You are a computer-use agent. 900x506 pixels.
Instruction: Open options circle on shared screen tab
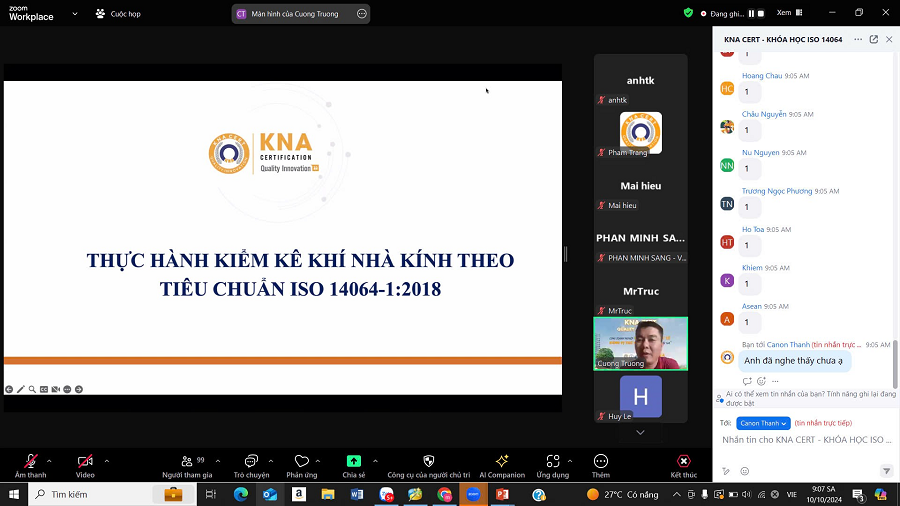(x=362, y=14)
